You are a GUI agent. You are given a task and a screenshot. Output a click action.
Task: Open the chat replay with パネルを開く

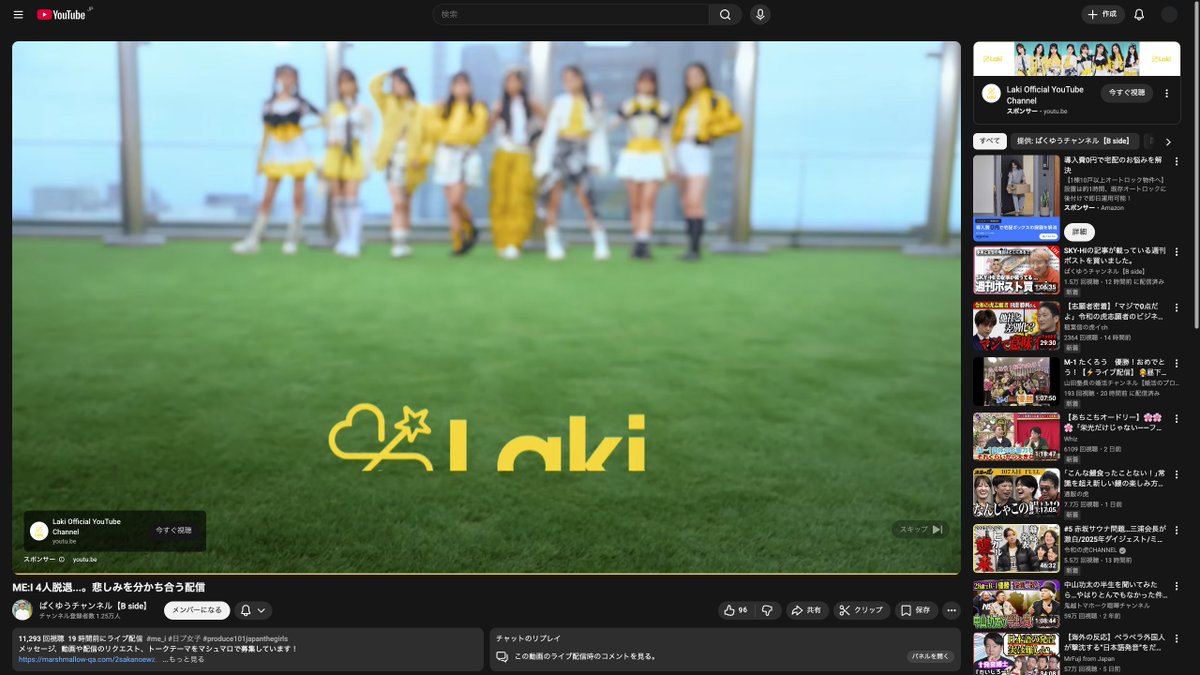928,656
